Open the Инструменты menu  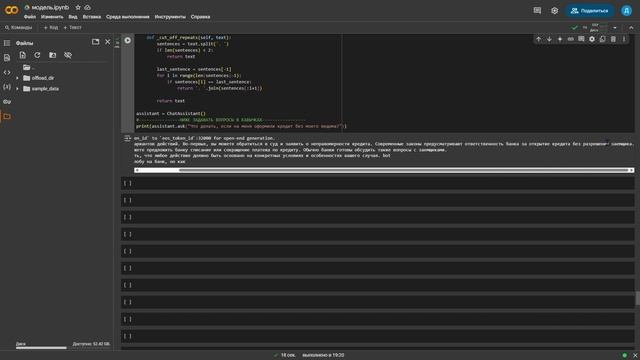pos(170,17)
